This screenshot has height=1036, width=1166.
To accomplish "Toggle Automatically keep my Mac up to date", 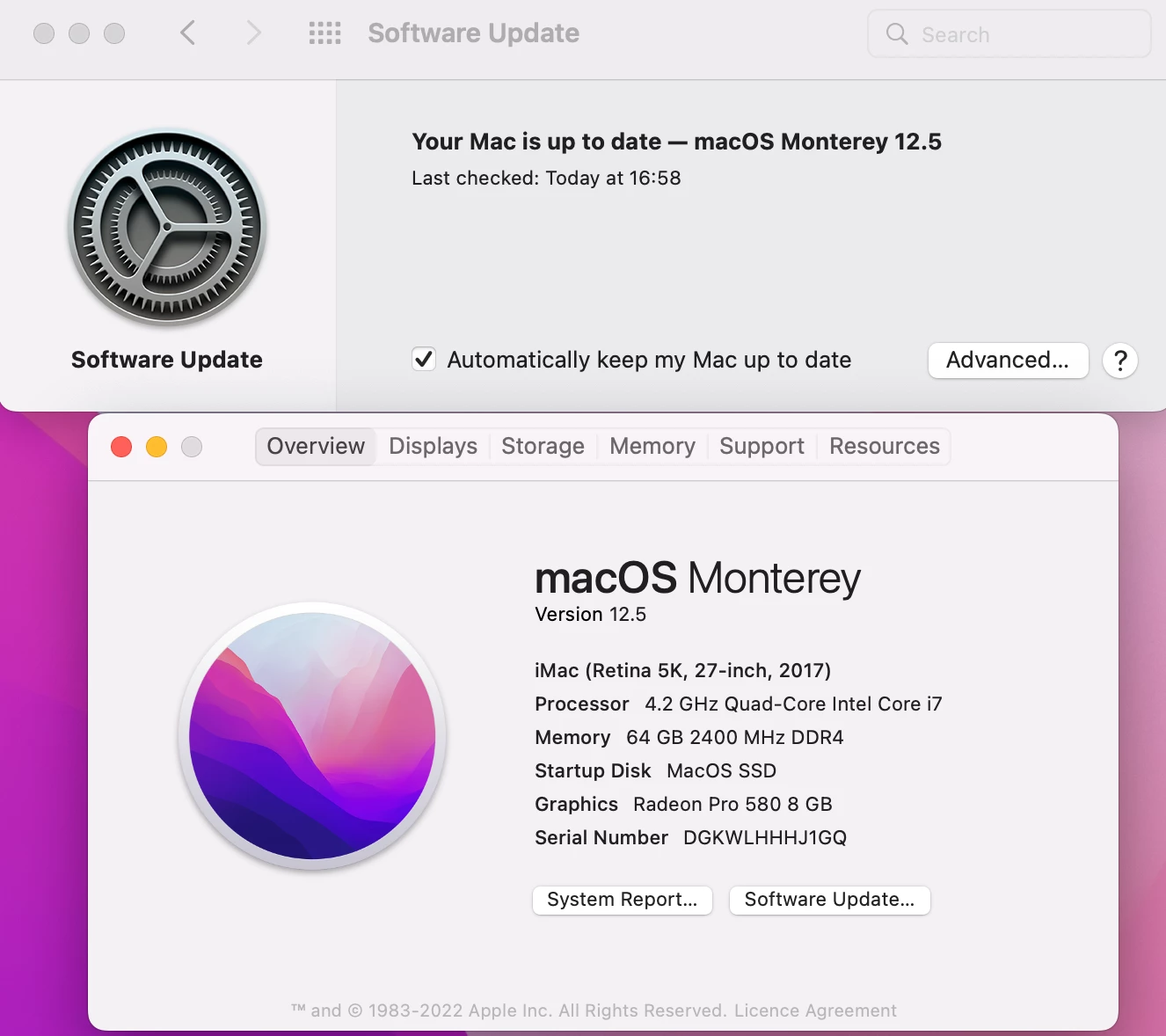I will tap(424, 359).
